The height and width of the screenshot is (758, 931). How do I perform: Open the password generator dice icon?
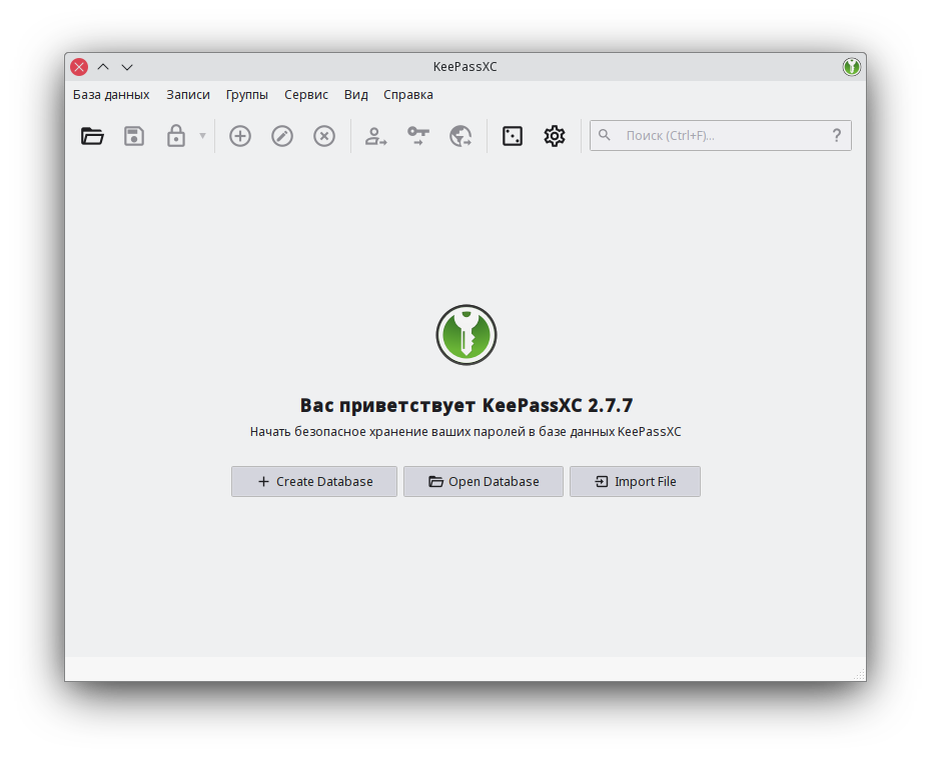click(x=512, y=136)
